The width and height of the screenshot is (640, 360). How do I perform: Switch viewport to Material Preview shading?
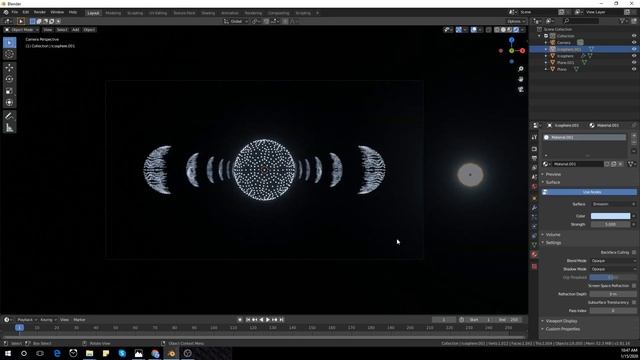coord(510,30)
